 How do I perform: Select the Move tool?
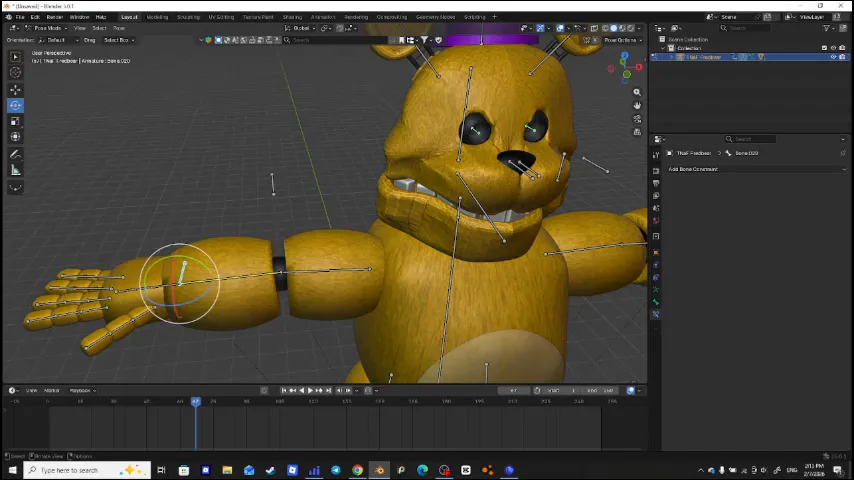point(15,89)
